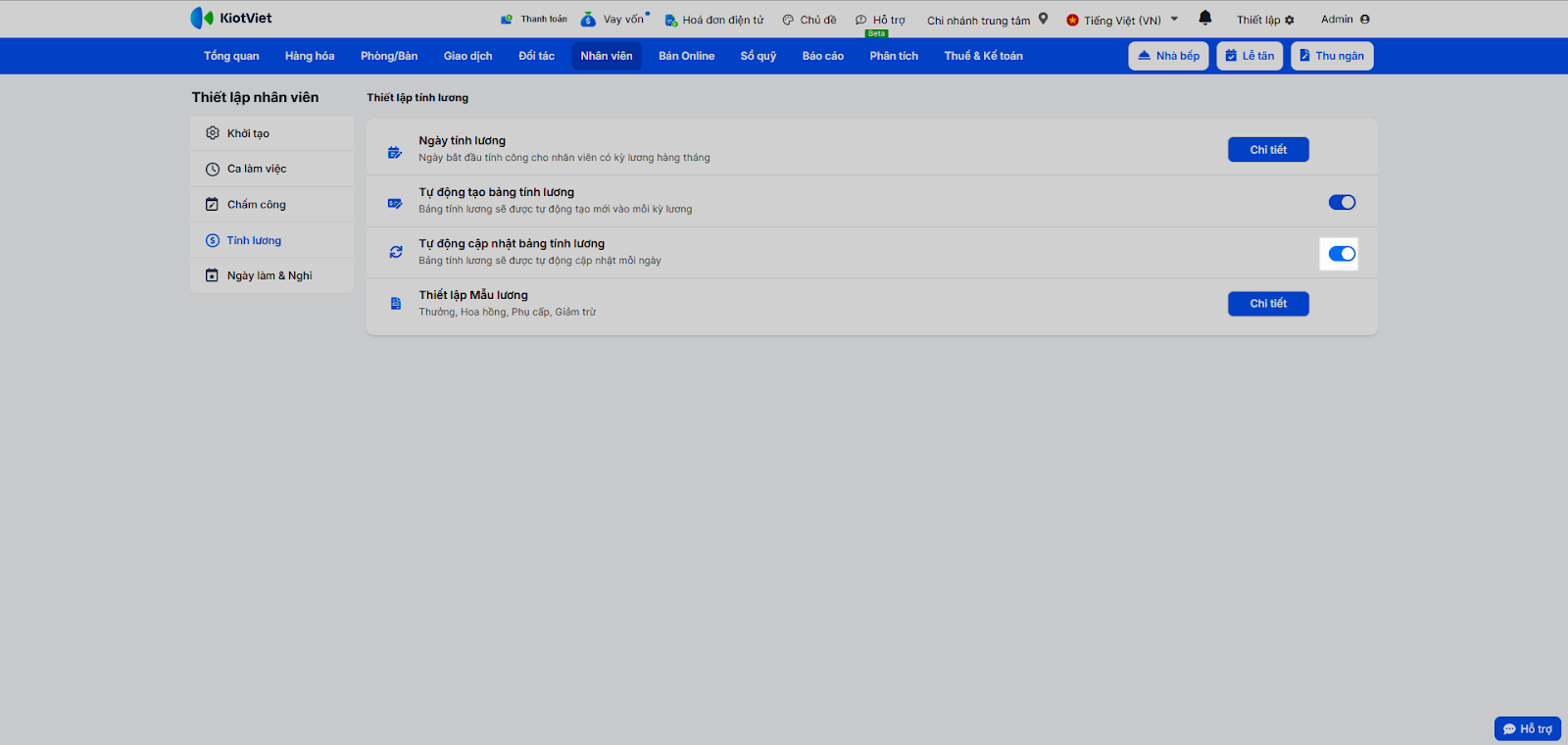The width and height of the screenshot is (1568, 745).
Task: Click the Hoá đơn điện tử icon
Action: pyautogui.click(x=671, y=20)
